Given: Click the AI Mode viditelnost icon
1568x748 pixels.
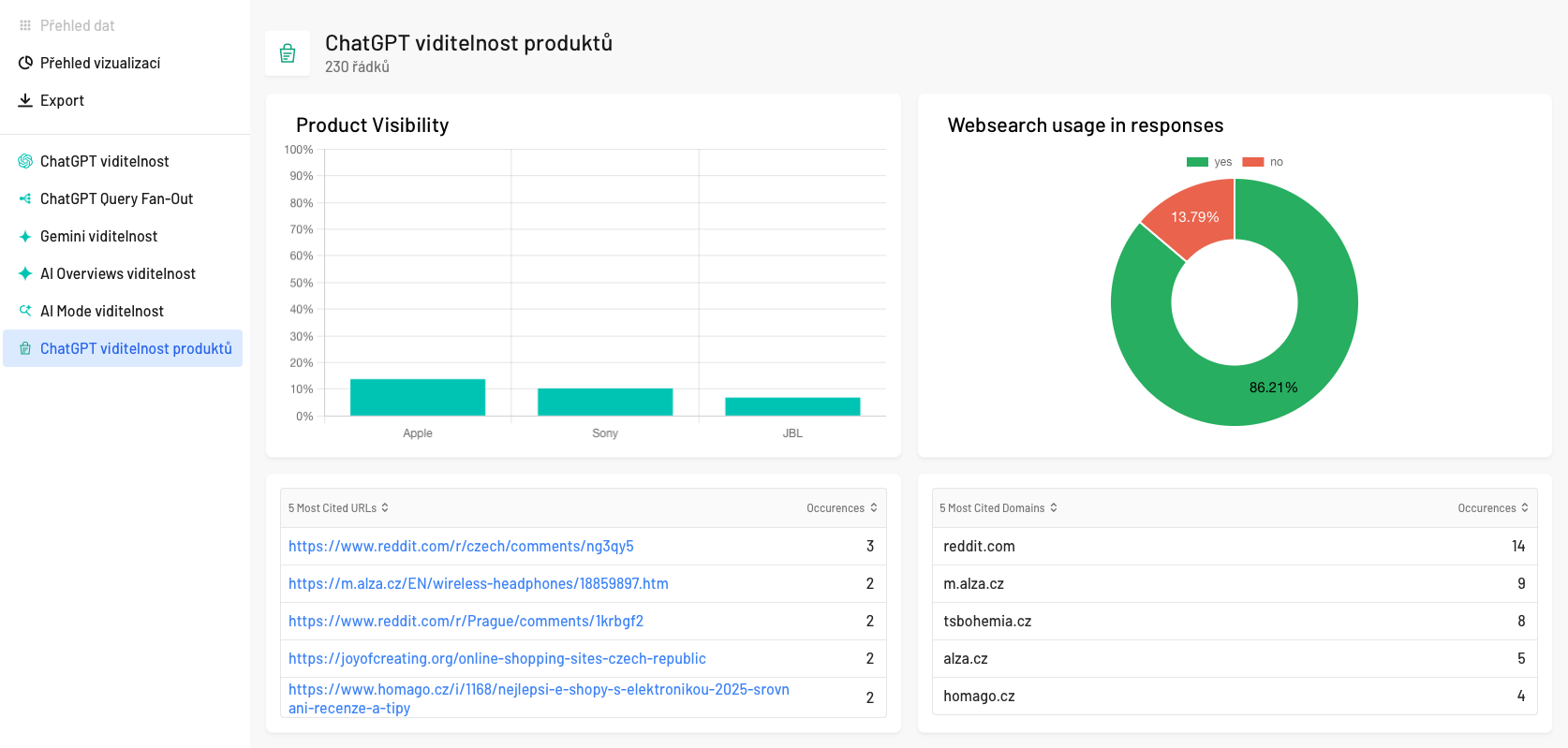Looking at the screenshot, I should click(x=25, y=311).
